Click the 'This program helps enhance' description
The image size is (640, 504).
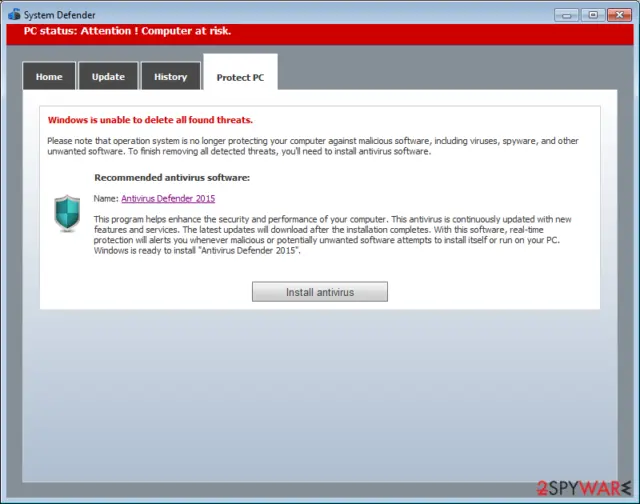tap(332, 235)
